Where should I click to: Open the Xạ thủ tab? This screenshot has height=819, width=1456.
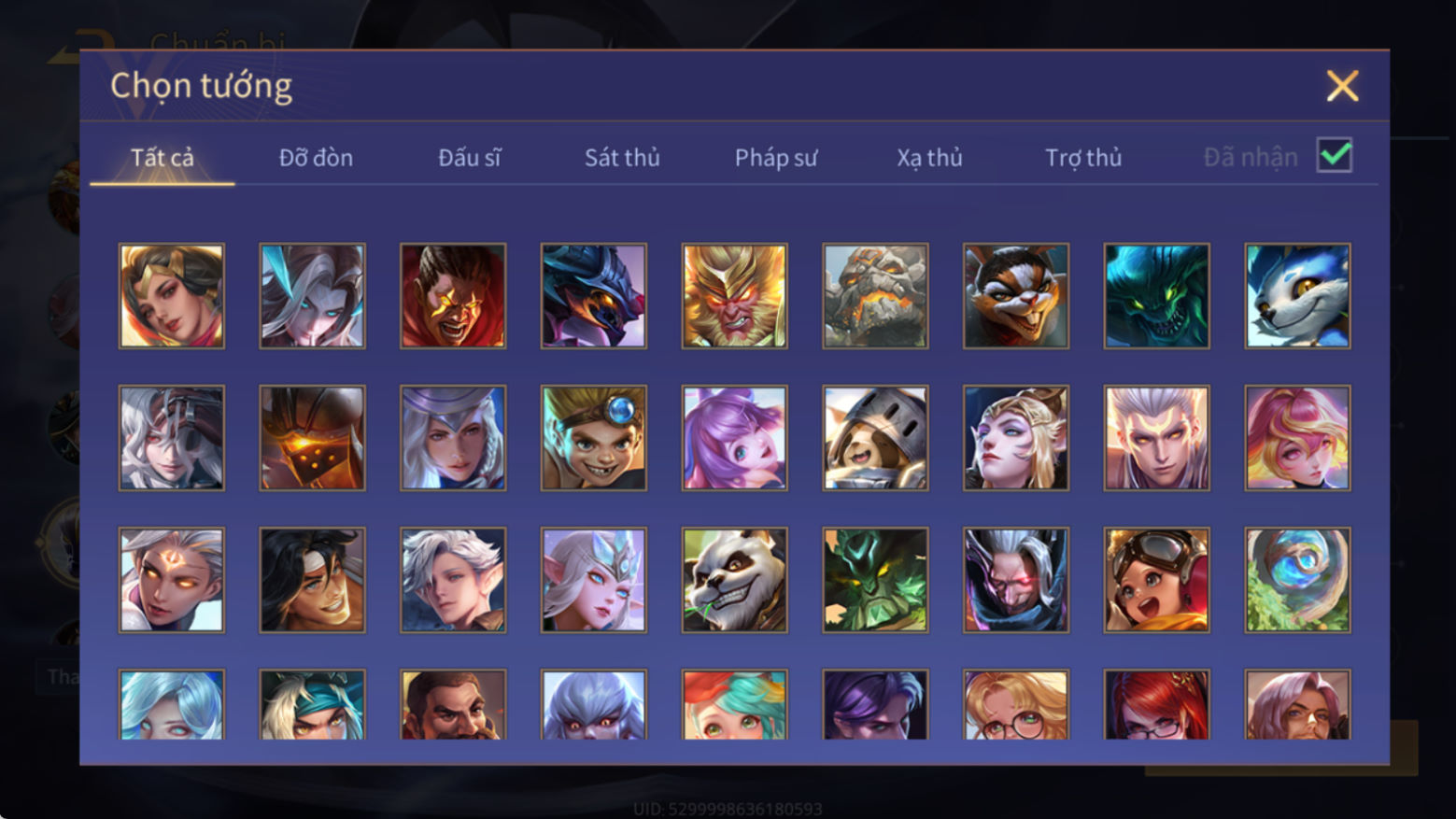929,158
